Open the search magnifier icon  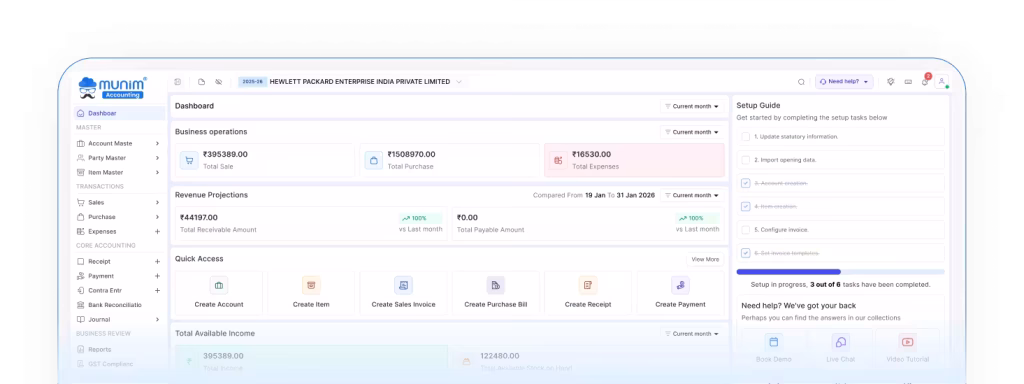[x=801, y=82]
